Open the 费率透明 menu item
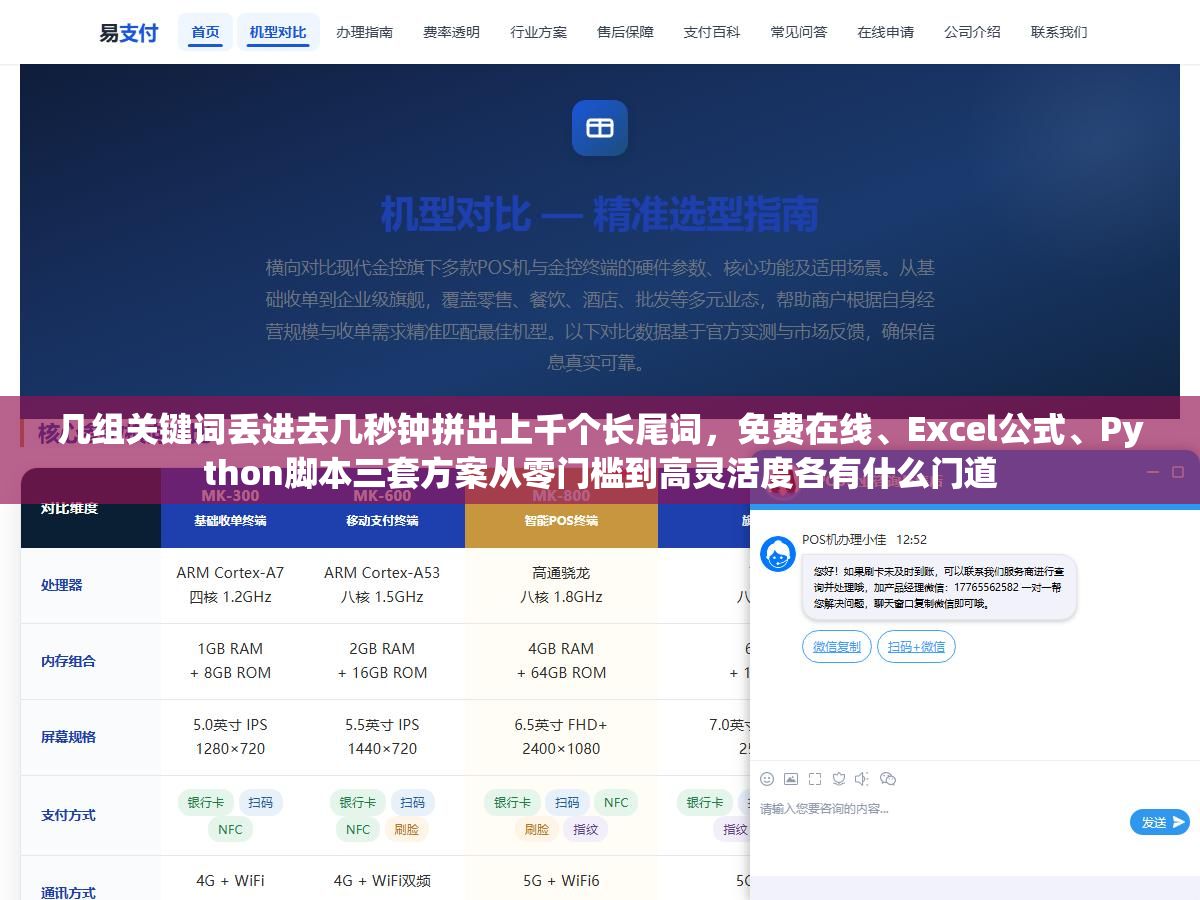1200x900 pixels. pos(452,32)
